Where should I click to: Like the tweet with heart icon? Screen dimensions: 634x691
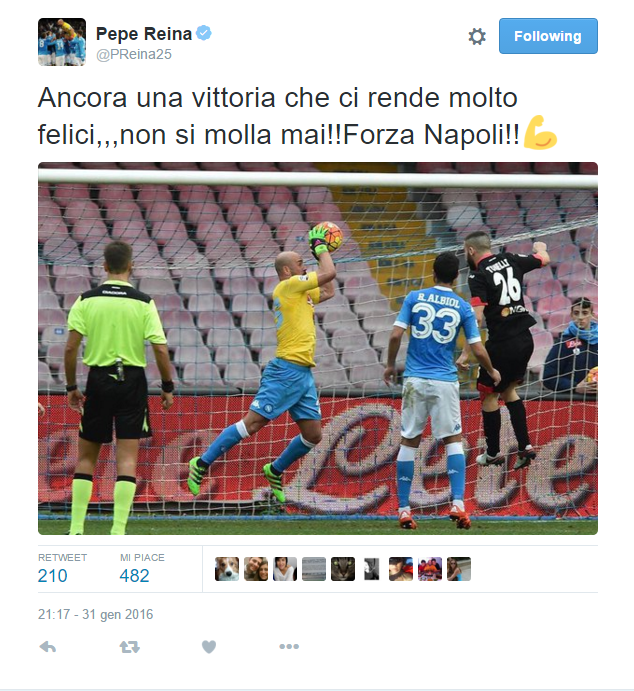pos(209,647)
